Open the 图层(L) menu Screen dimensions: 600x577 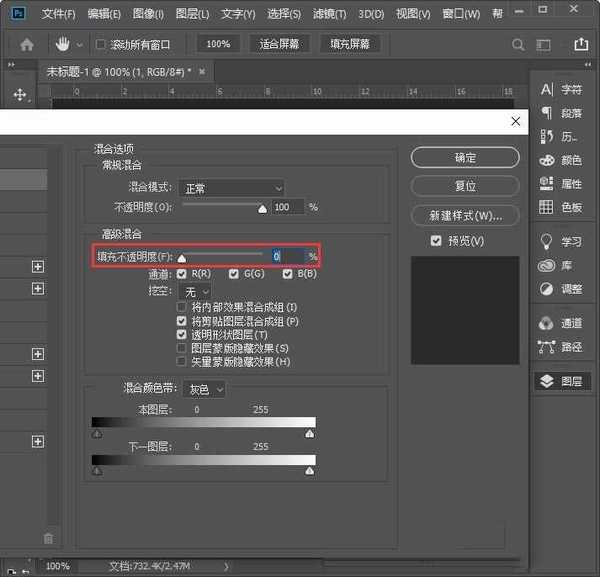192,14
